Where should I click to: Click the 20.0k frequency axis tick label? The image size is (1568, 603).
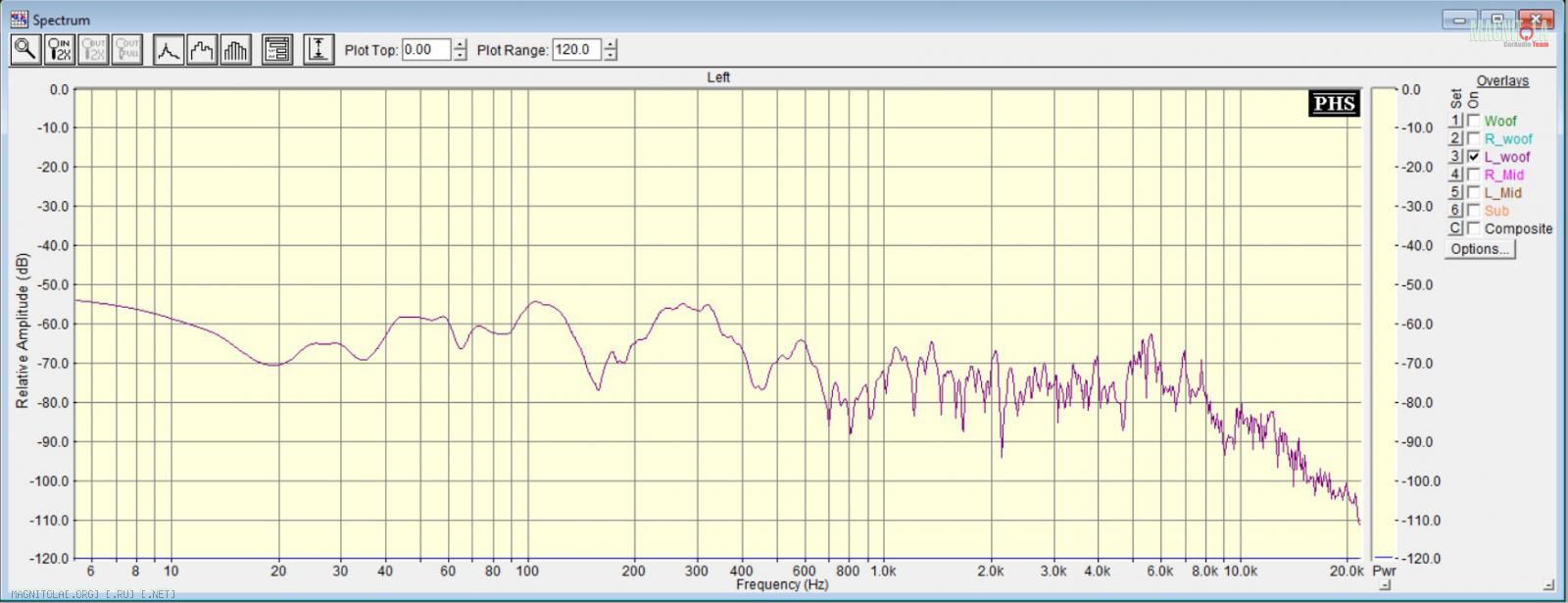(x=1347, y=570)
